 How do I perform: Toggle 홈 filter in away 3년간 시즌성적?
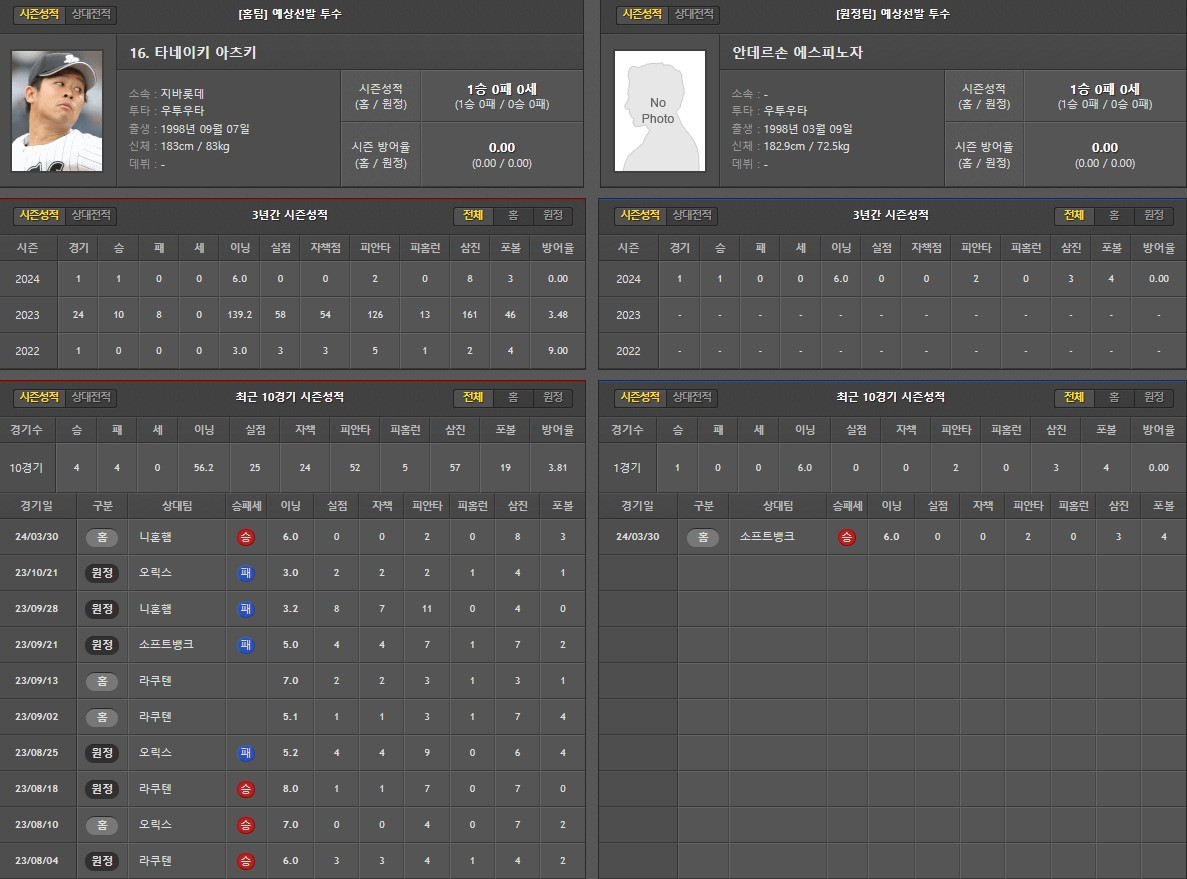tap(1114, 216)
